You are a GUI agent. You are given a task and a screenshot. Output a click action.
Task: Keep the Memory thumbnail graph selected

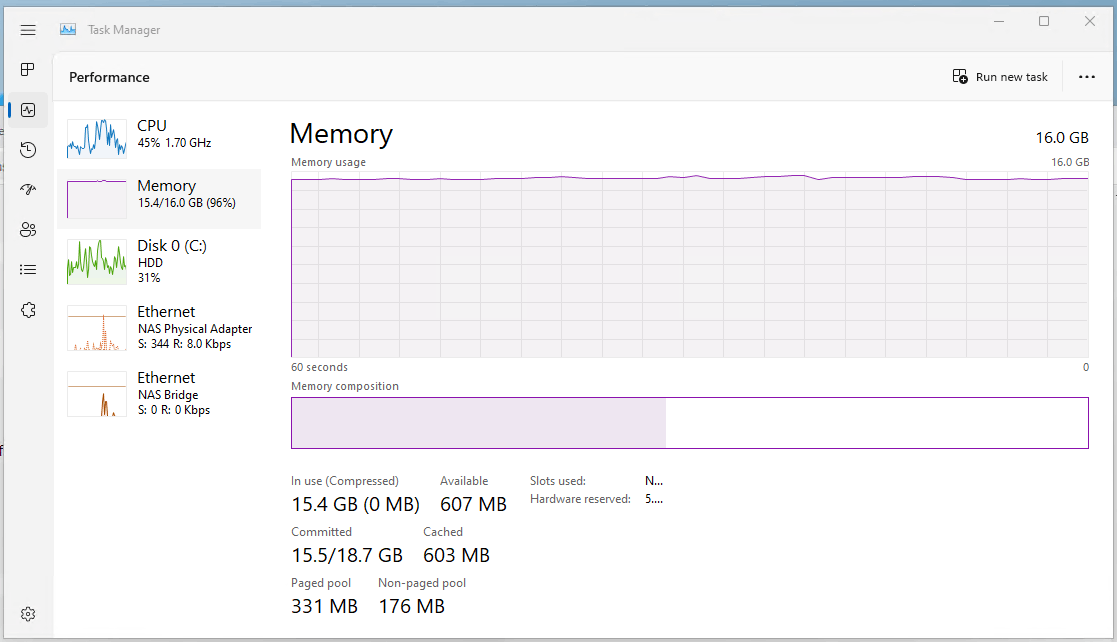pos(96,198)
